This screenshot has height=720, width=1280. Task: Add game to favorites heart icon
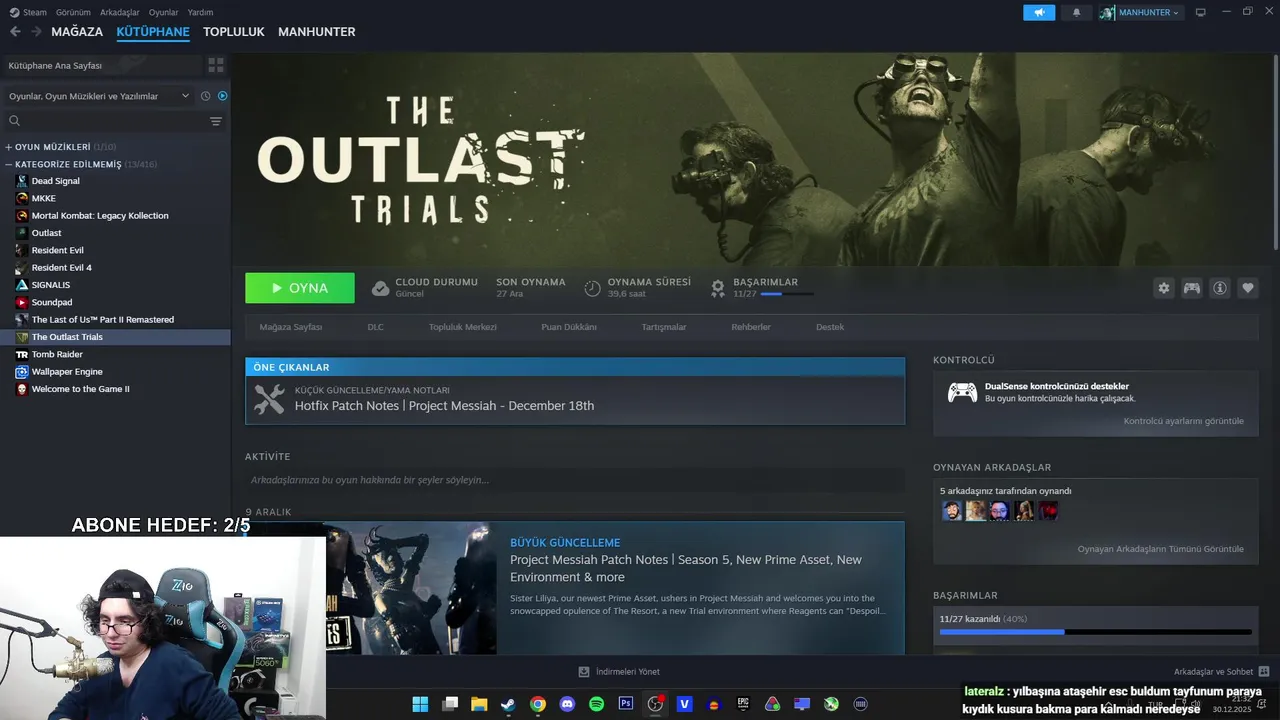[1248, 288]
